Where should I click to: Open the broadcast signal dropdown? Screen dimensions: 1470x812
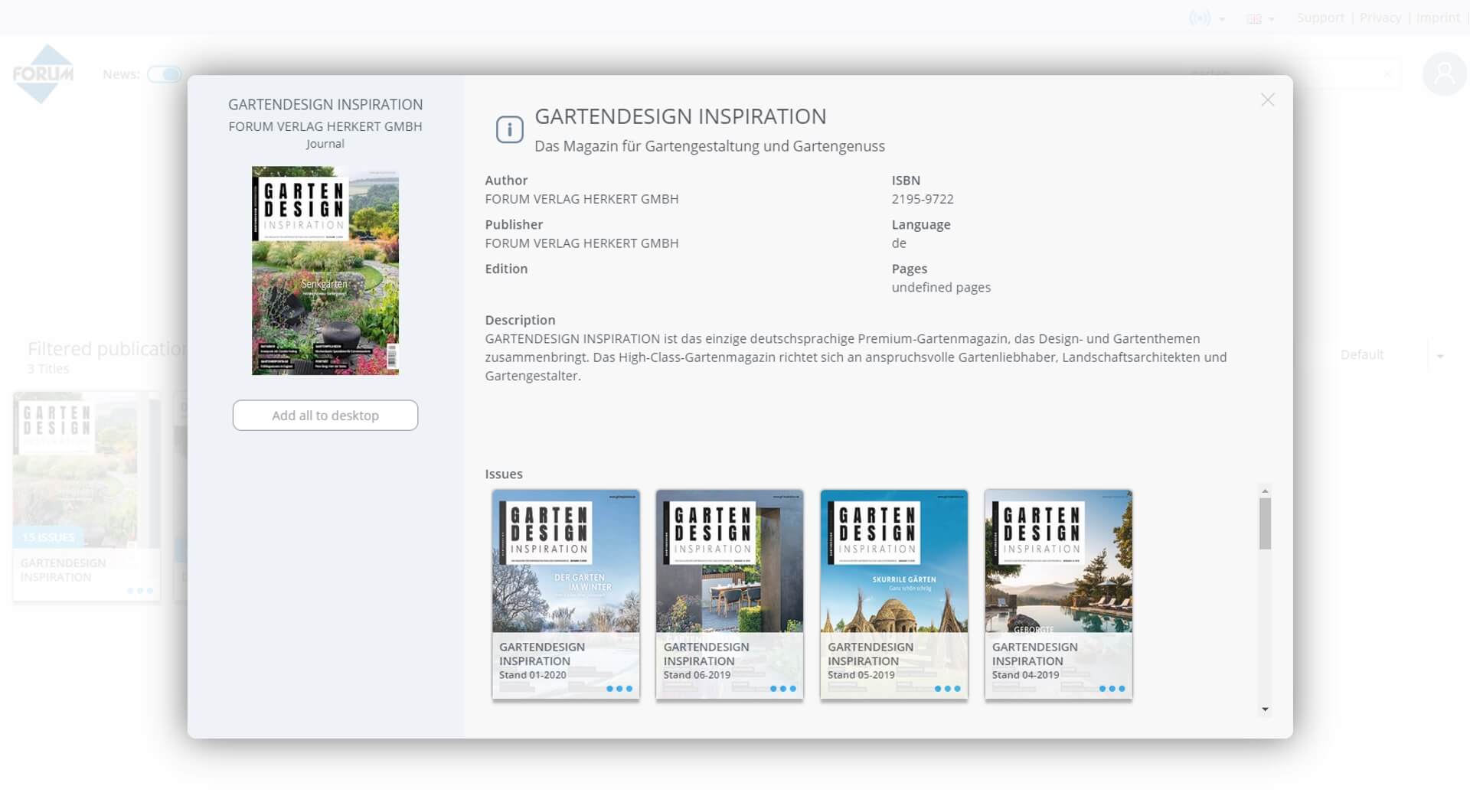[x=1206, y=18]
